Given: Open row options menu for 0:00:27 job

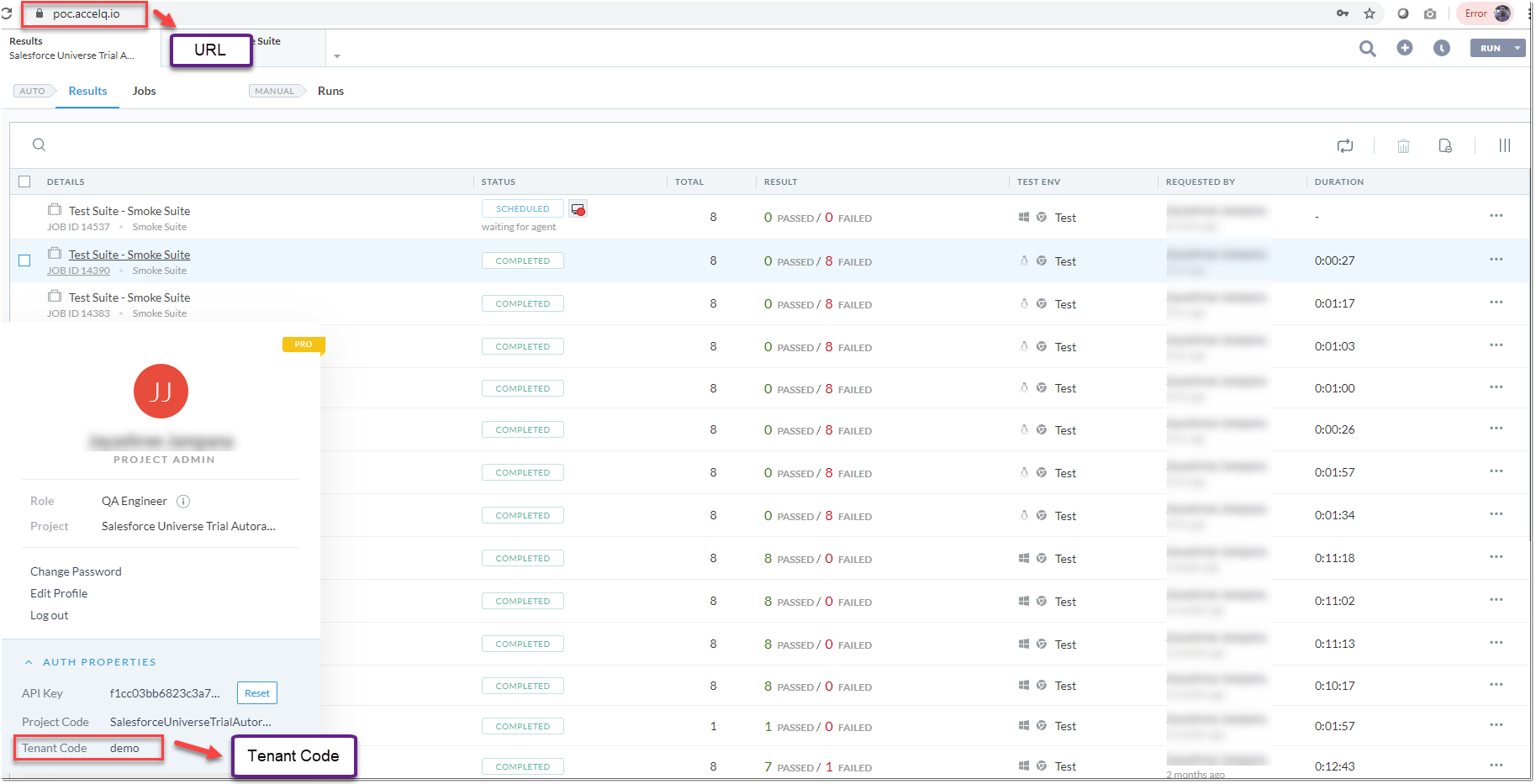Looking at the screenshot, I should (x=1496, y=260).
